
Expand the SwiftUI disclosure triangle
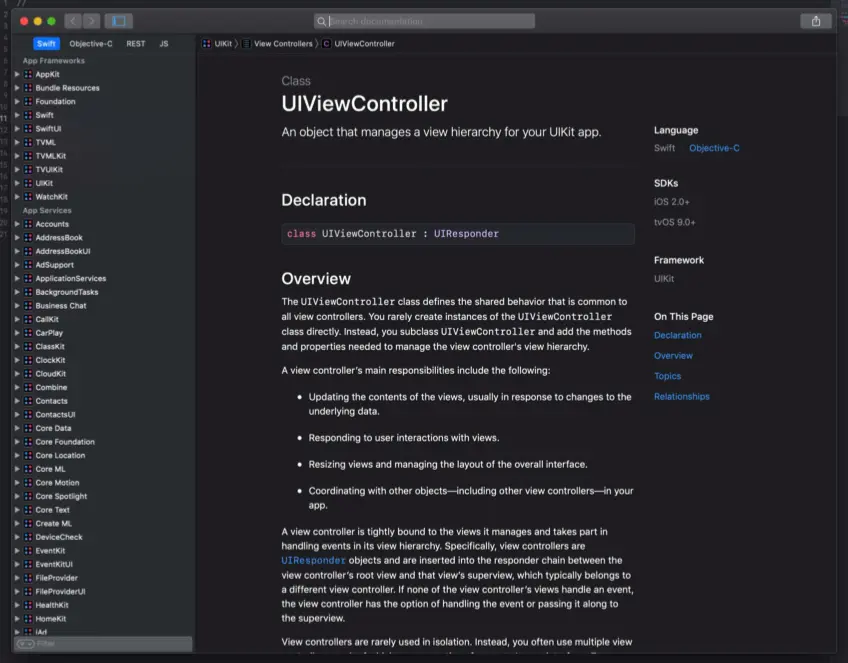point(17,129)
